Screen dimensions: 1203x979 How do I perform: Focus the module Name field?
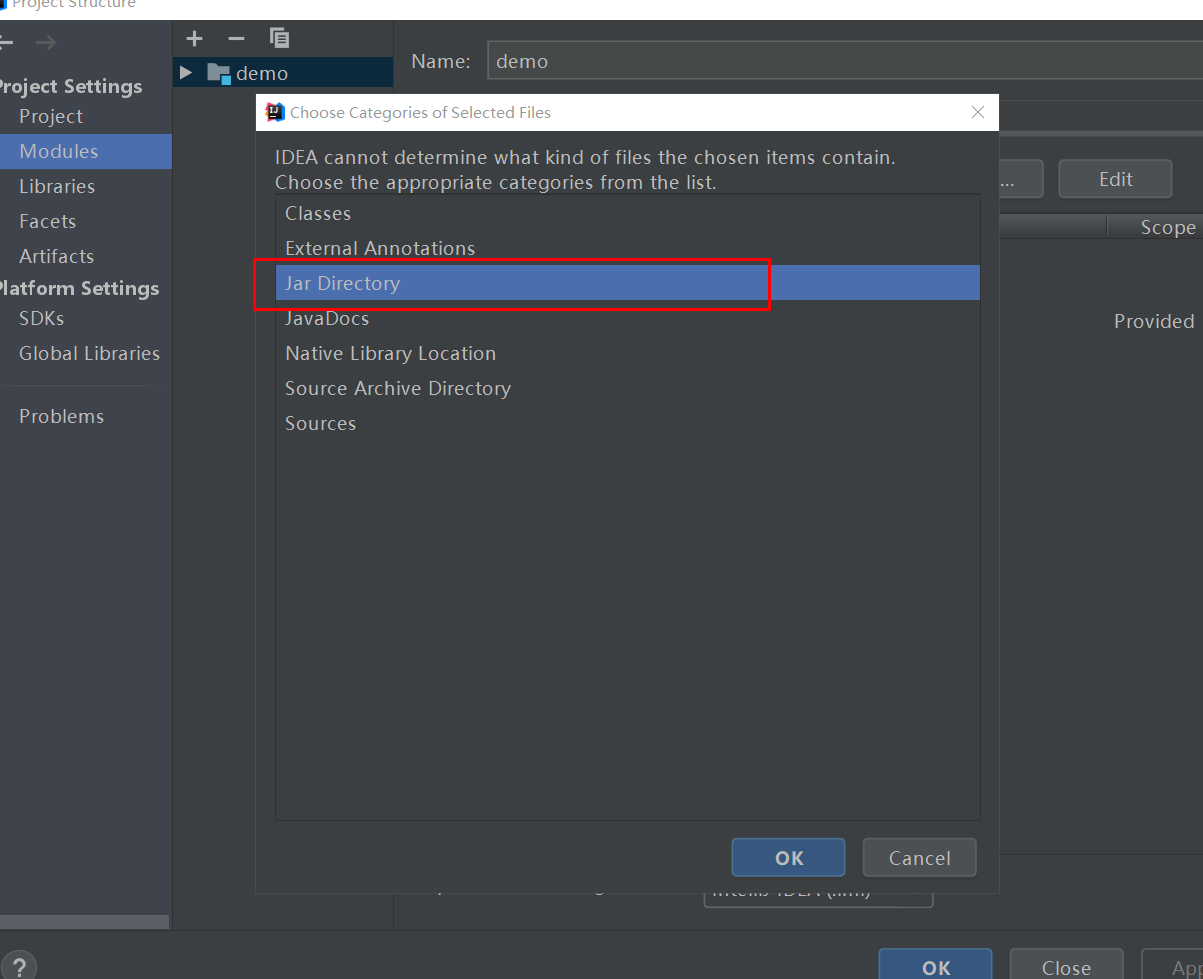coord(844,61)
